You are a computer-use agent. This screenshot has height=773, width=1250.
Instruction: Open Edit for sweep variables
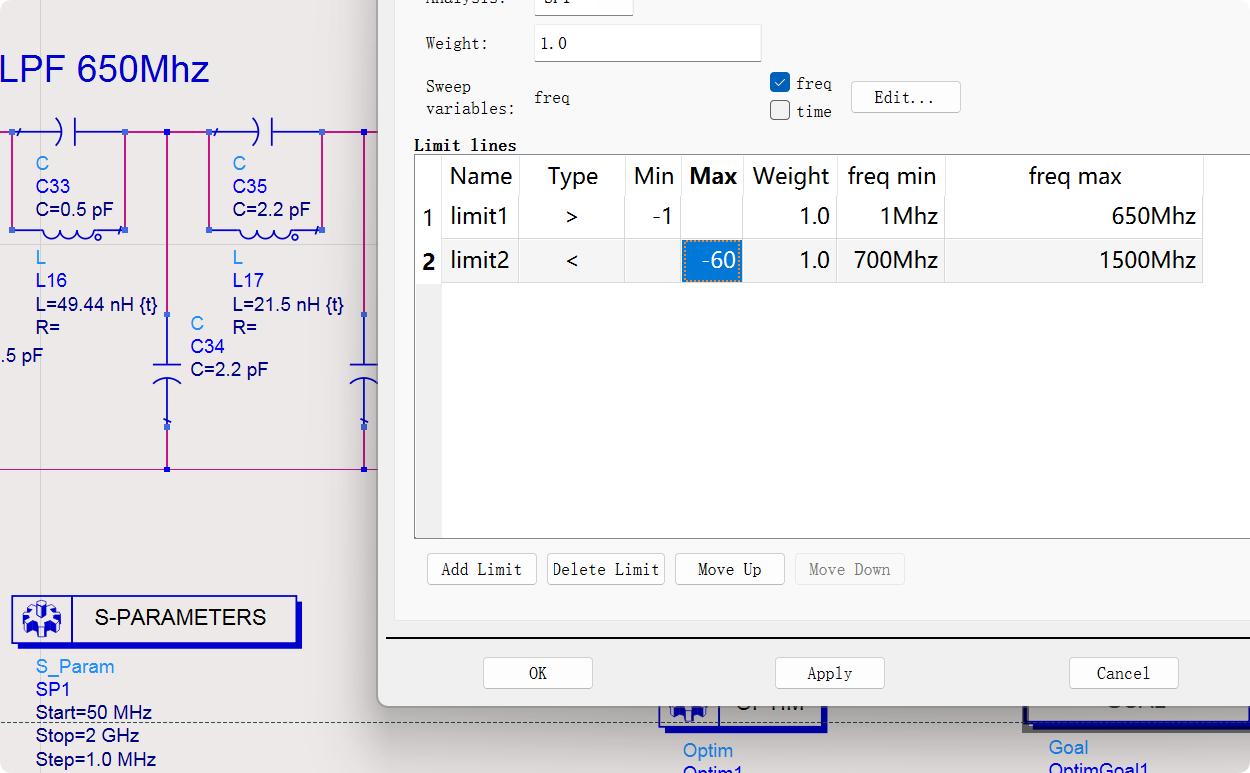[x=905, y=97]
